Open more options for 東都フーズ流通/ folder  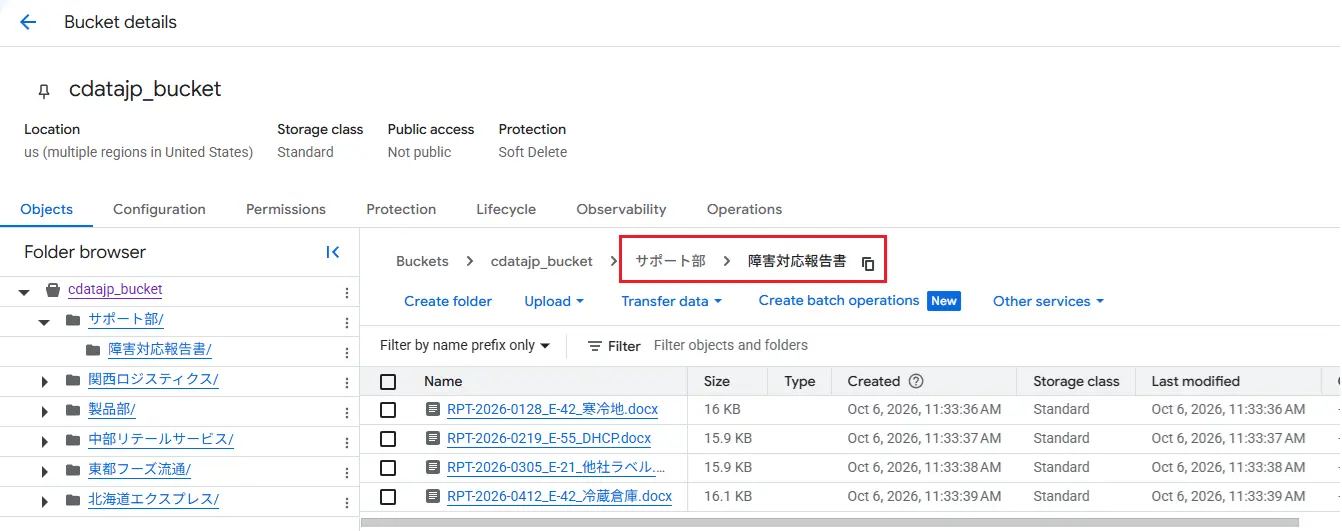pyautogui.click(x=347, y=471)
